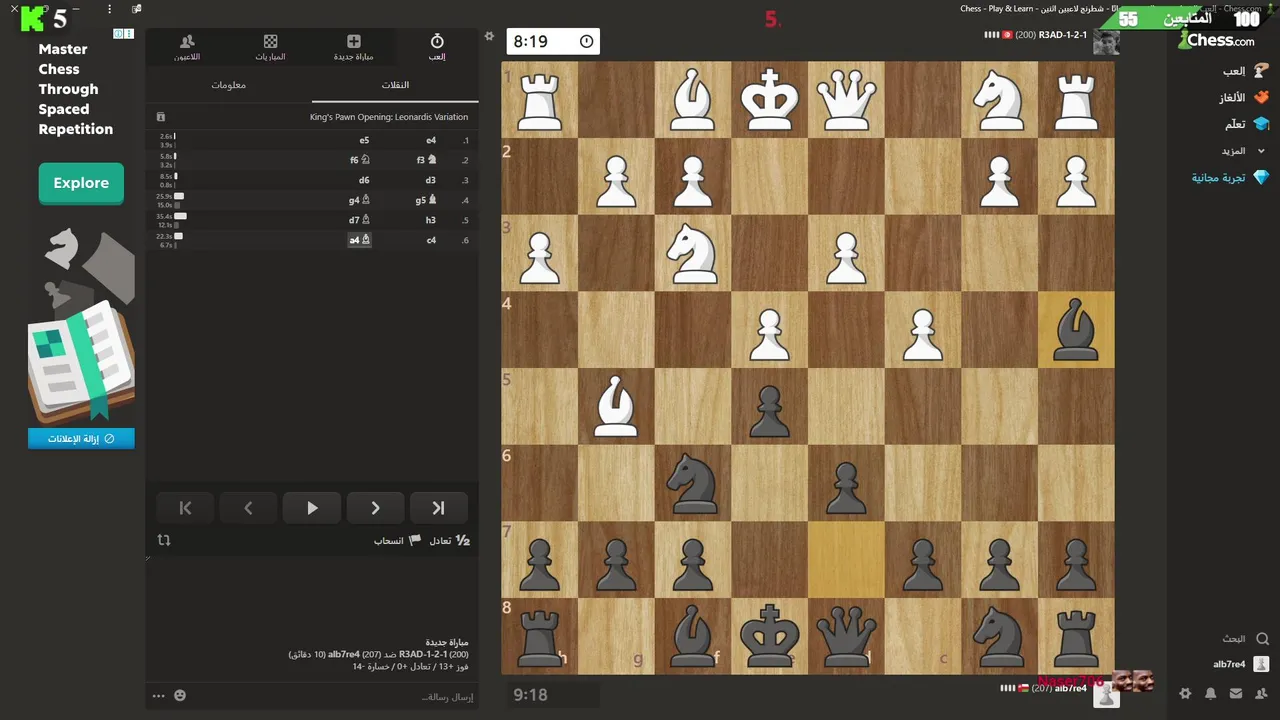Switch to the Moves (النقلات) tab
Image resolution: width=1280 pixels, height=720 pixels.
click(x=395, y=85)
